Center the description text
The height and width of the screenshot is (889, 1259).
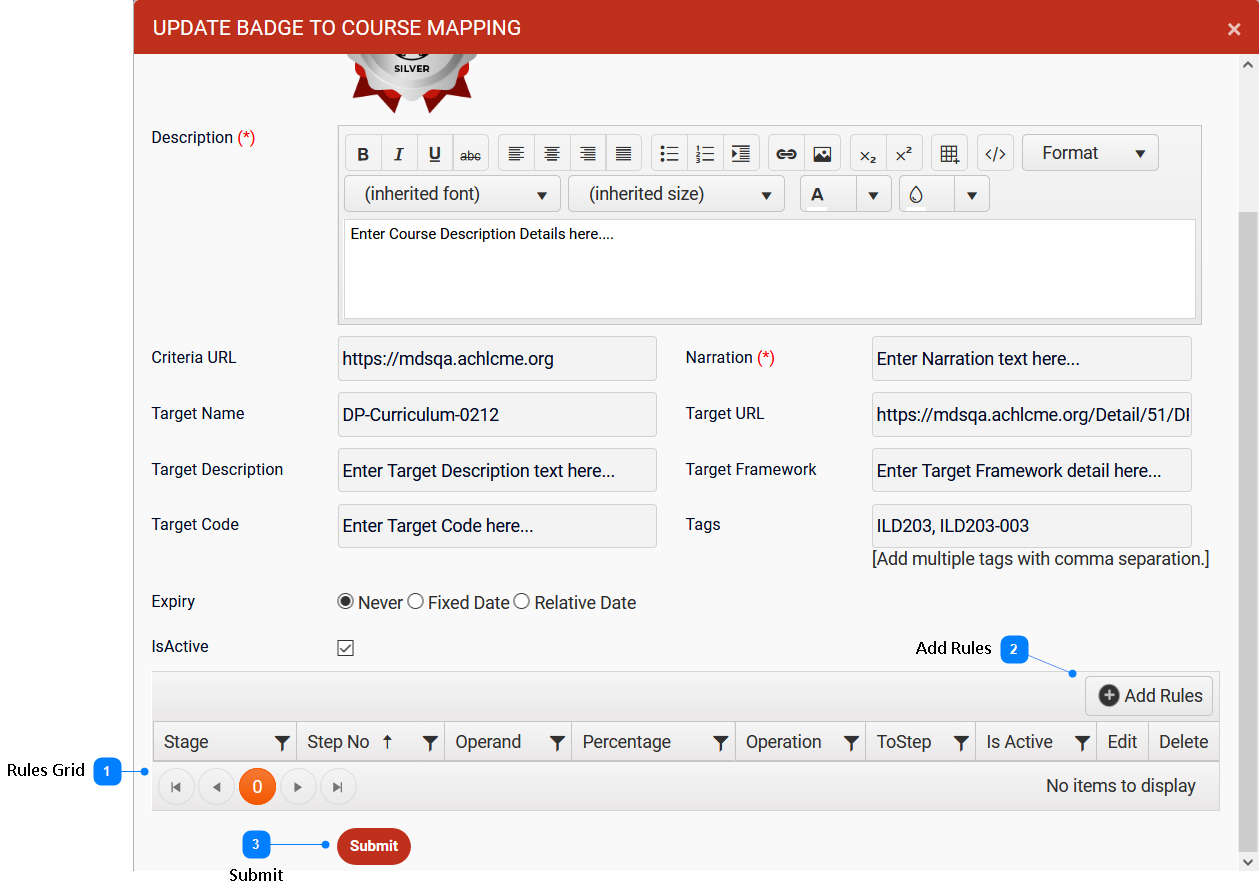(552, 154)
